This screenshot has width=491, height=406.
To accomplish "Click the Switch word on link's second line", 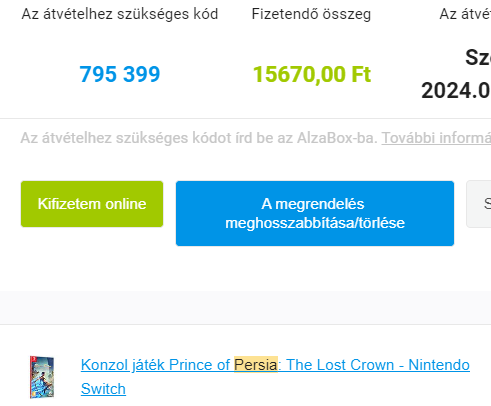I will click(x=103, y=389).
